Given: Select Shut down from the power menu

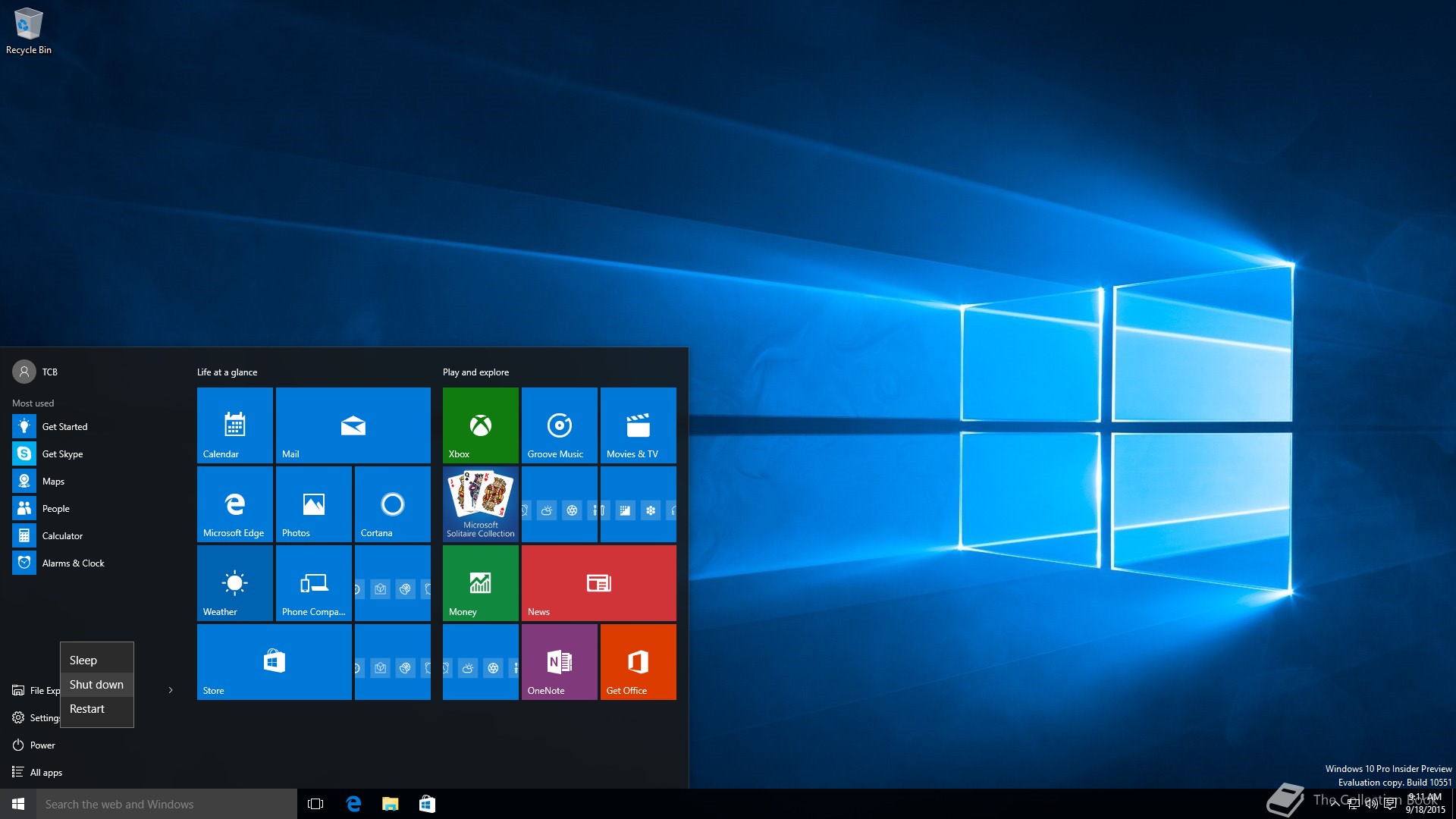Looking at the screenshot, I should pyautogui.click(x=96, y=685).
